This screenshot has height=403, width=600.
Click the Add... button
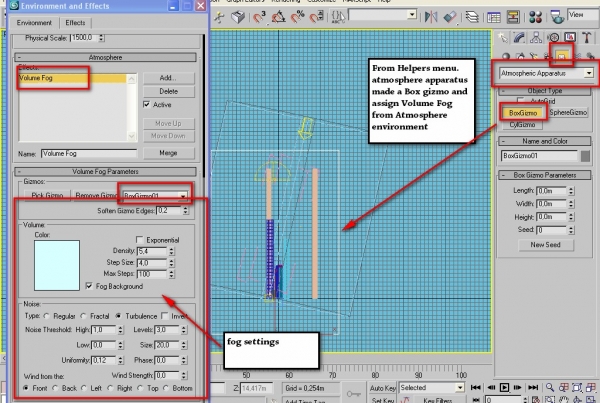[x=168, y=78]
